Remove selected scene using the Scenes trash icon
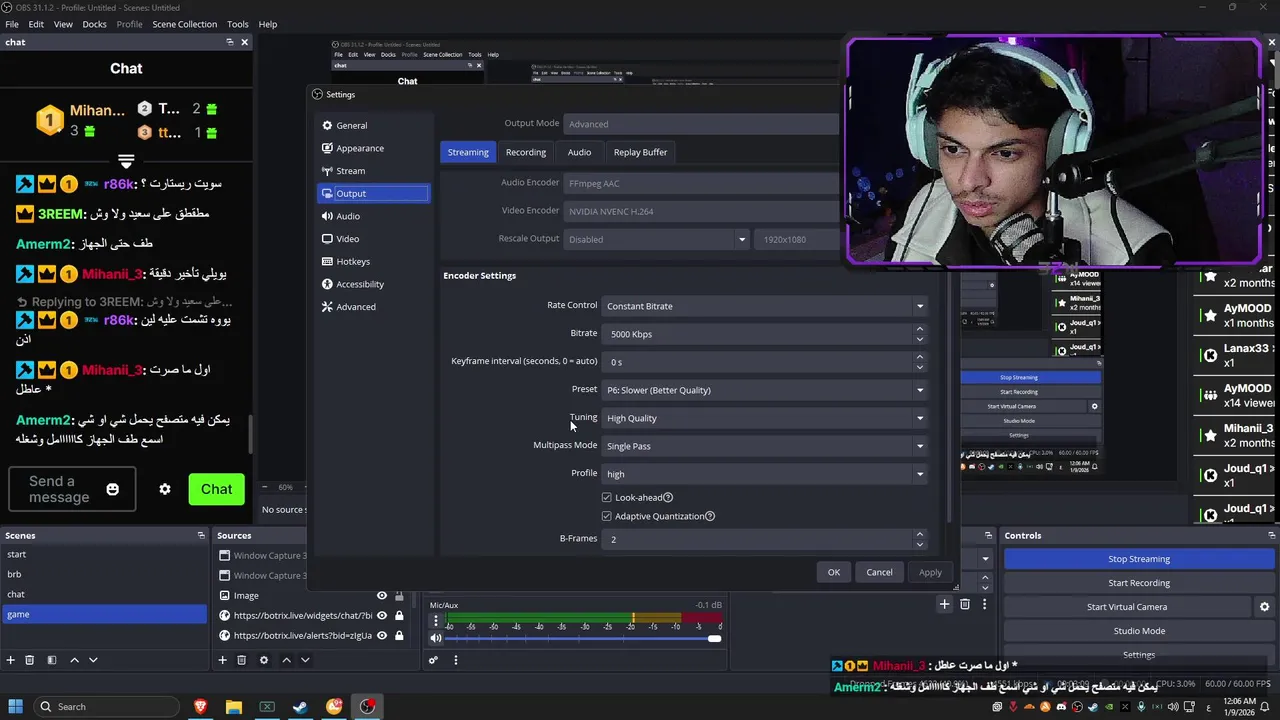Screen dimensions: 1280x720 pyautogui.click(x=30, y=660)
